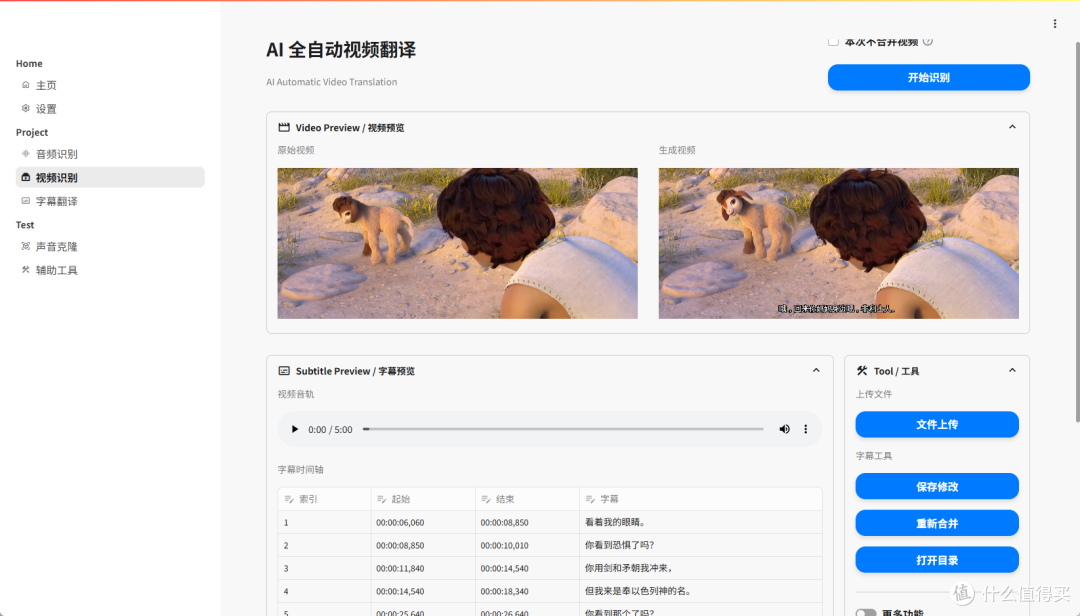
Task: Click the edit icon in 起始 header
Action: (x=382, y=499)
